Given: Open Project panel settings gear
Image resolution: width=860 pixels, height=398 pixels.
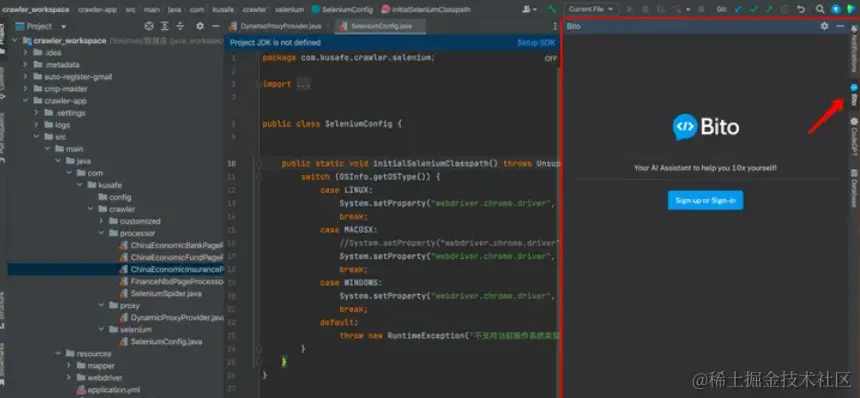Looking at the screenshot, I should (200, 26).
